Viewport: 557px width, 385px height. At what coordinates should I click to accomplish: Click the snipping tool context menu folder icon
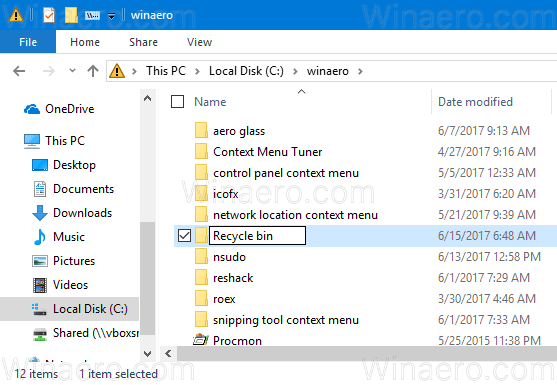pyautogui.click(x=201, y=319)
